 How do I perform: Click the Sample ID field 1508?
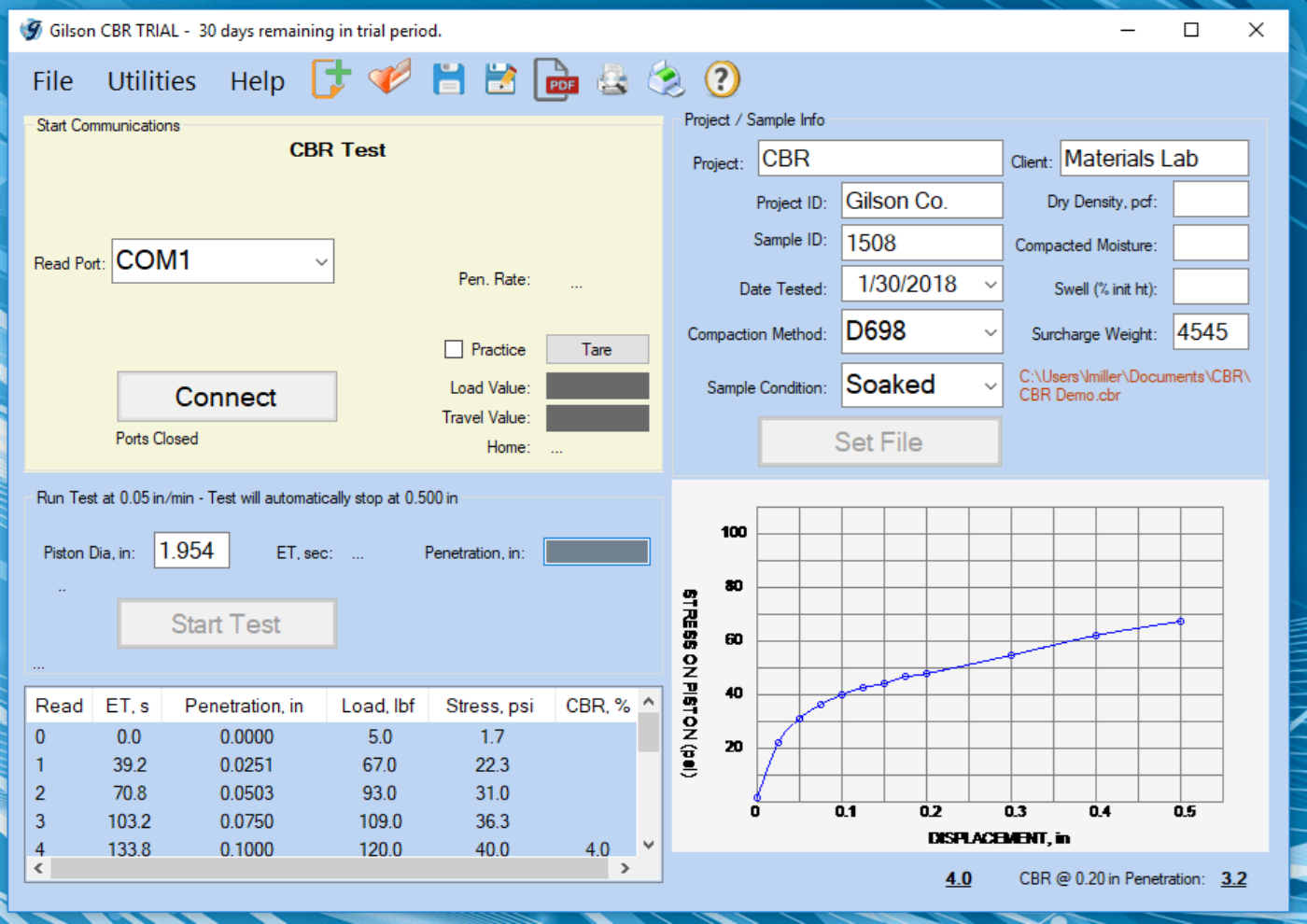922,243
